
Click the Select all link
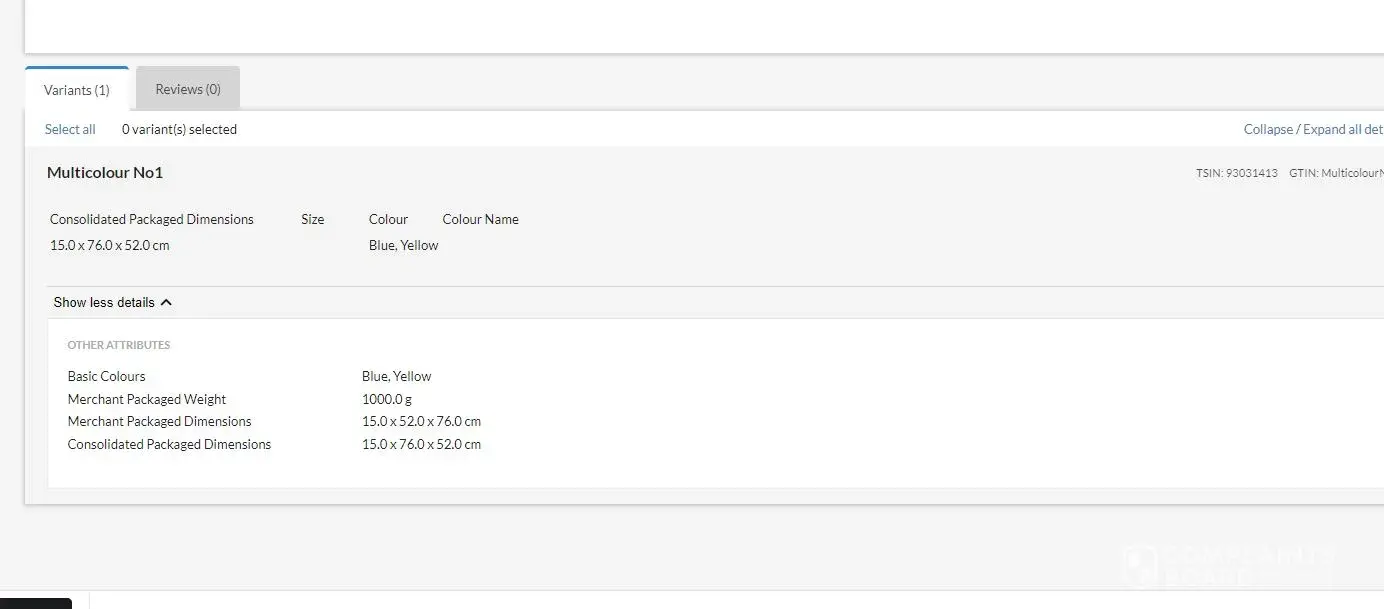pos(70,129)
